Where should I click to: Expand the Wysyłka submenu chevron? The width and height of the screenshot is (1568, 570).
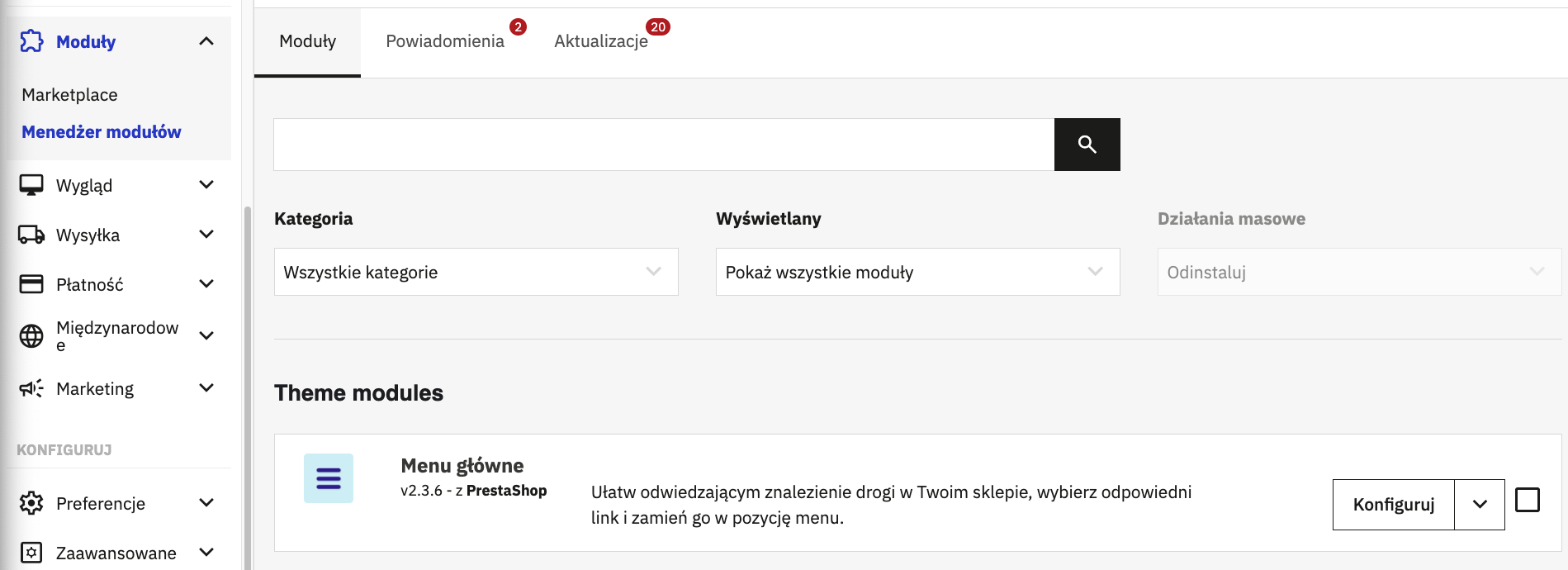click(x=206, y=235)
